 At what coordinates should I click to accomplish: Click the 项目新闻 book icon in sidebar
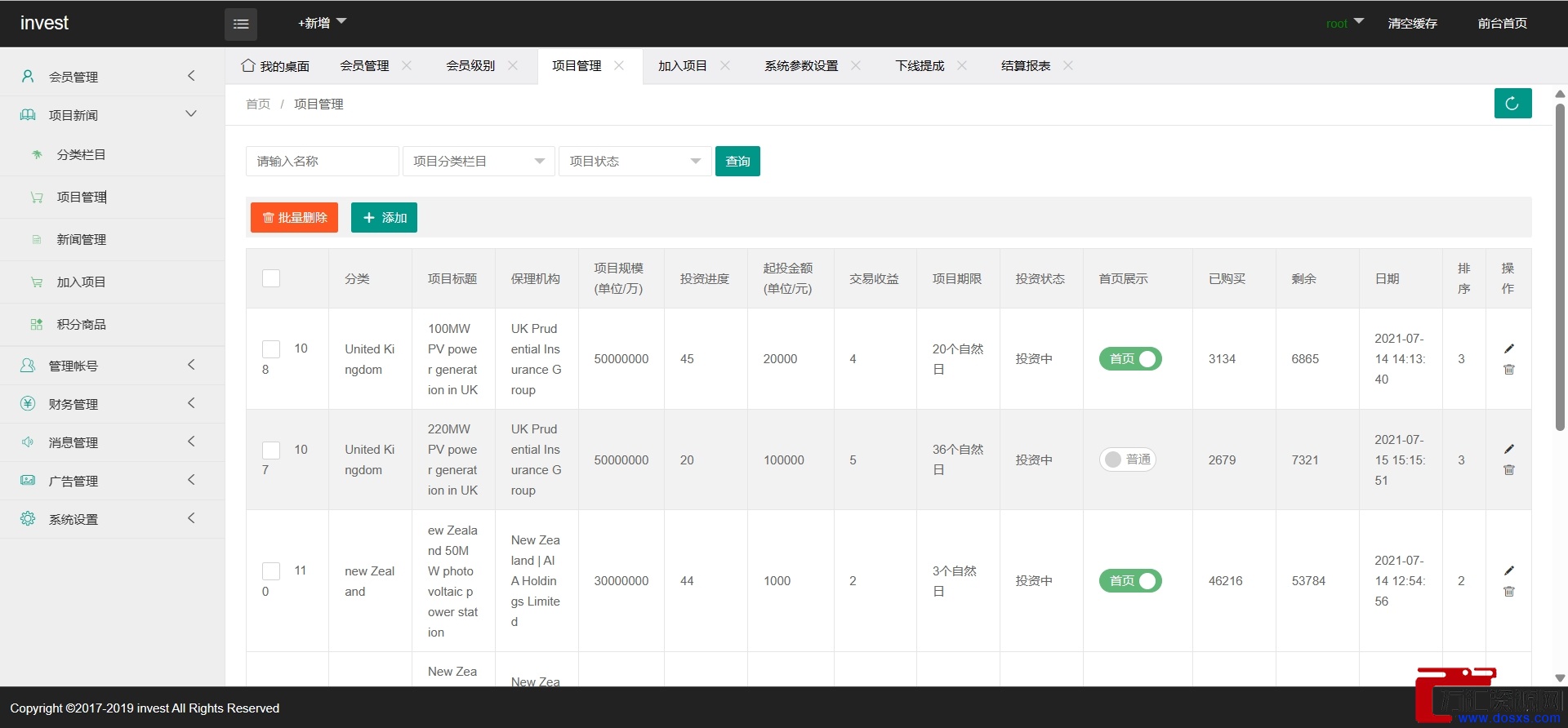28,114
